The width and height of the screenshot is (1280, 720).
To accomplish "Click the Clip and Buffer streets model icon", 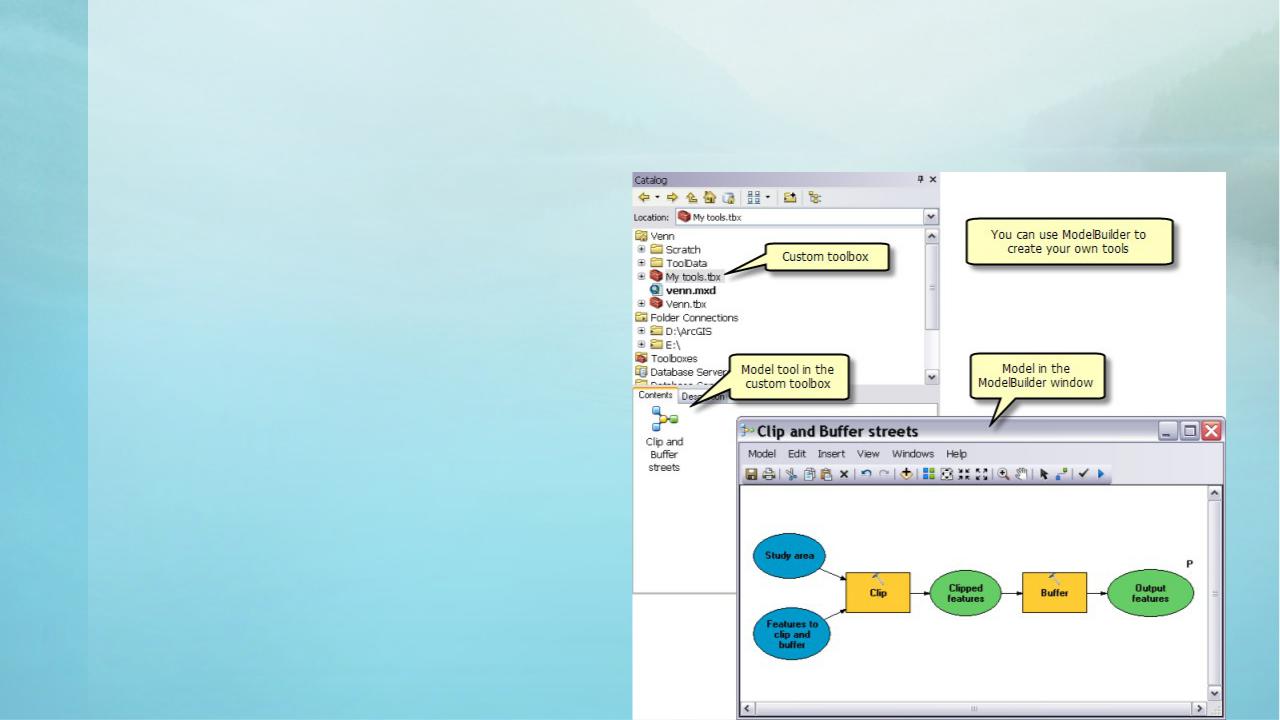I will click(x=664, y=419).
